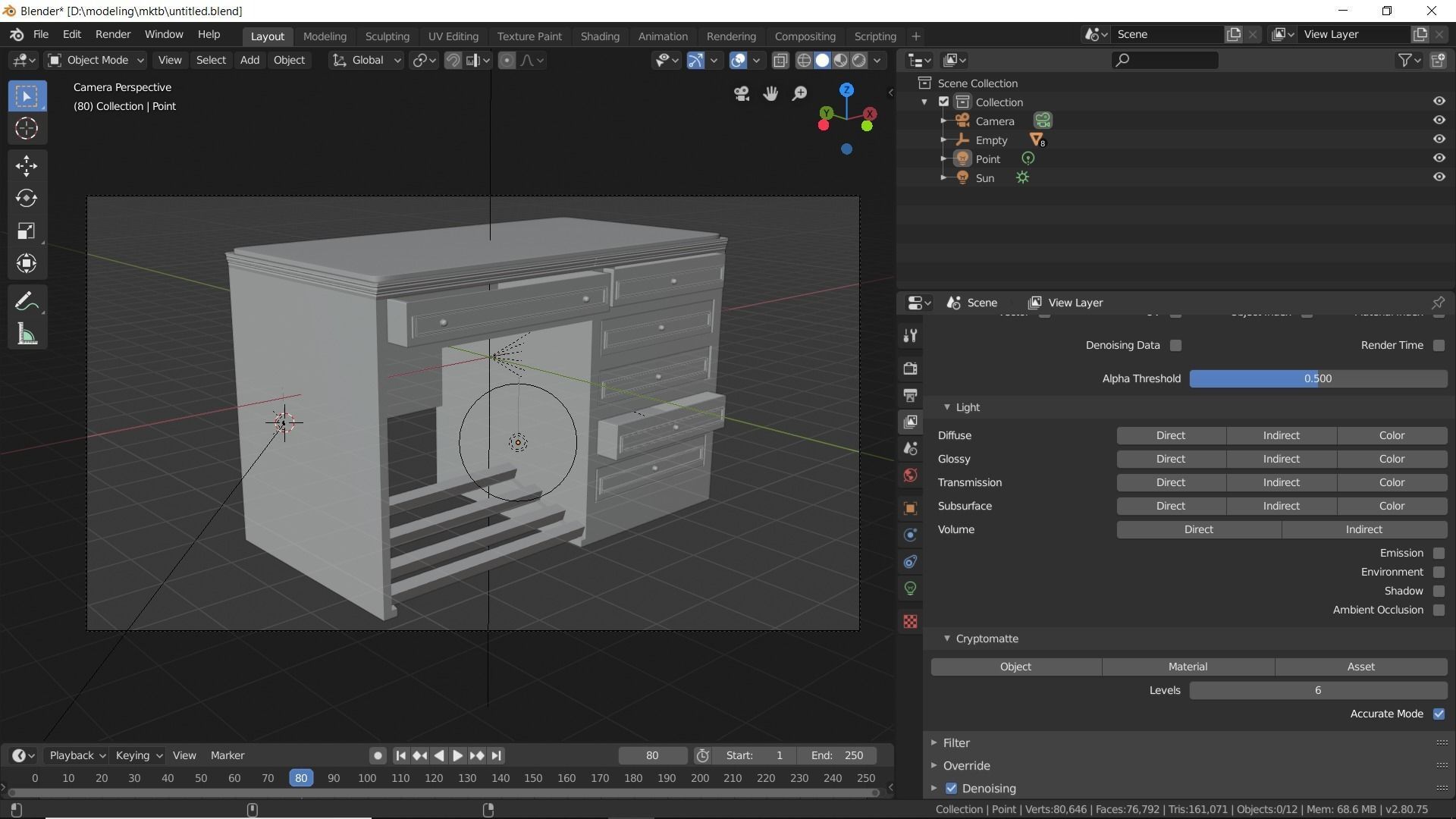Pick the Rotate tool

click(x=27, y=198)
